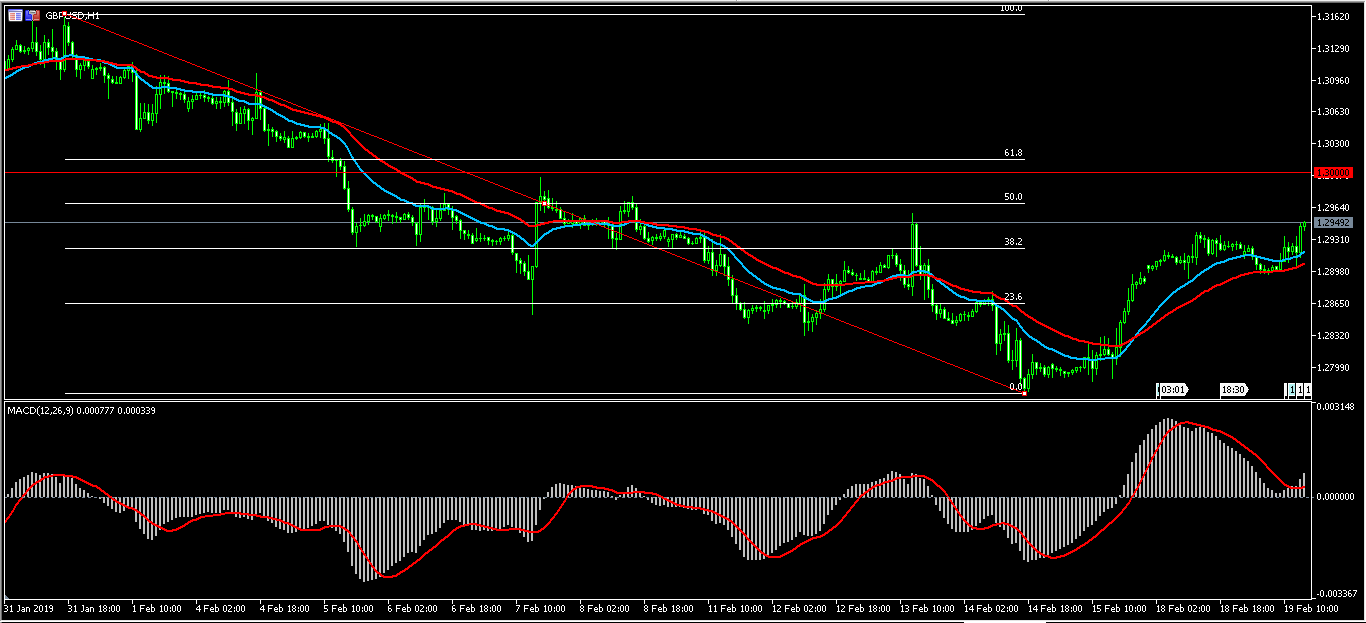Click the highlighted blue '1' event marker
Screen dimensions: 1366x623
click(x=1291, y=389)
